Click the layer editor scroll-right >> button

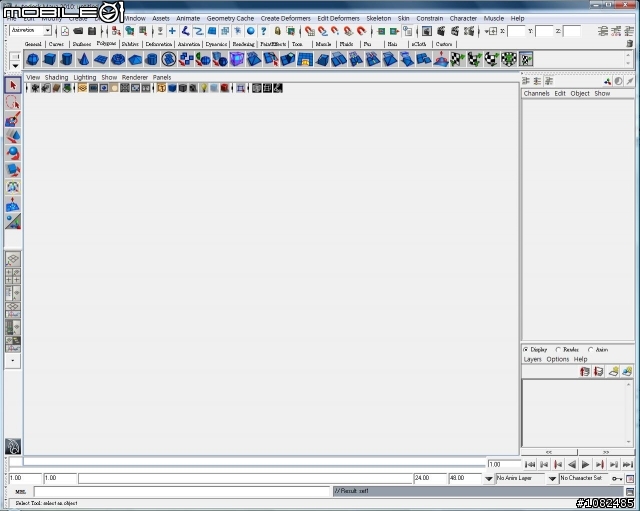(x=606, y=452)
